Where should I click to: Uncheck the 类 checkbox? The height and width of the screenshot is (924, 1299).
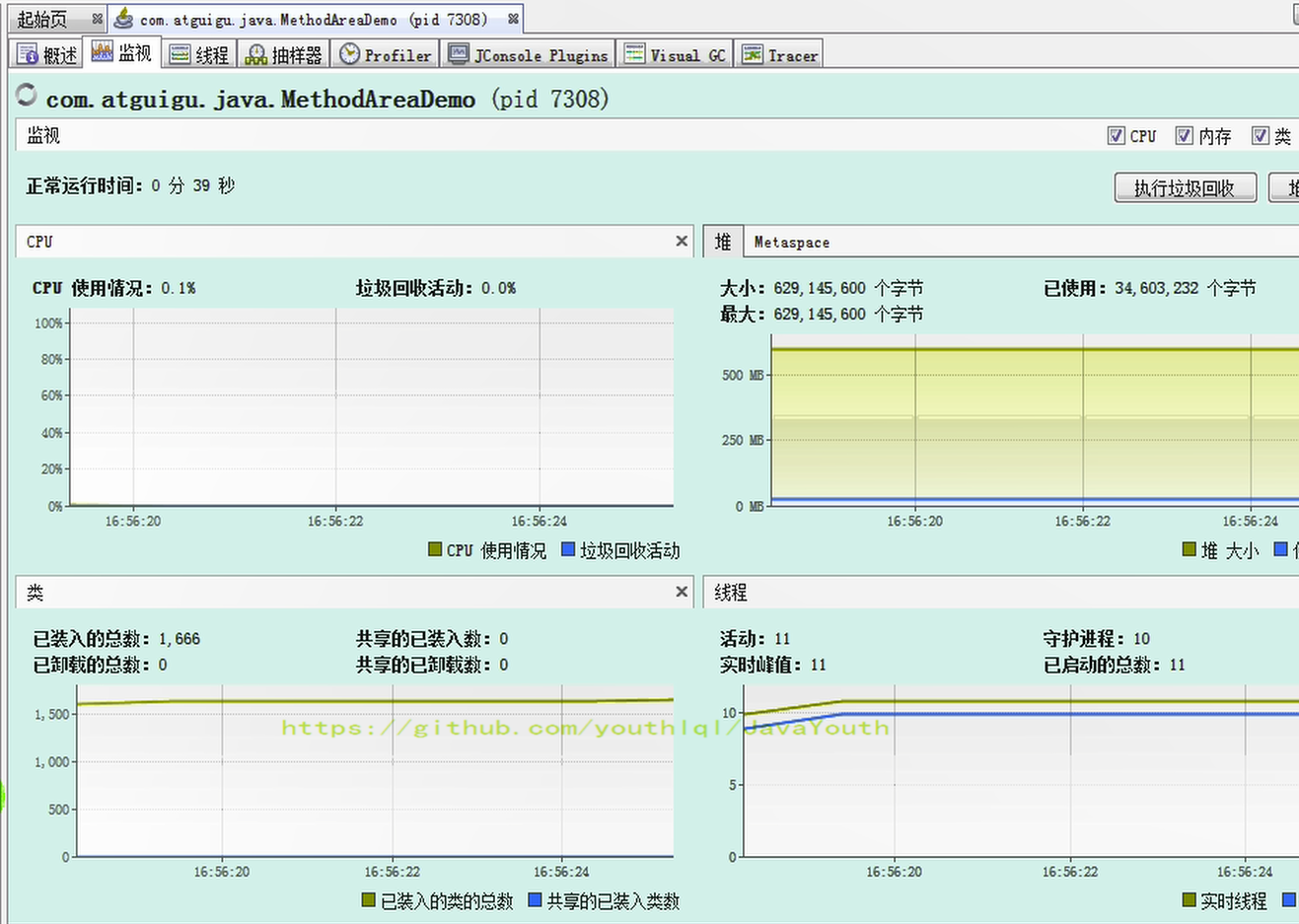(1260, 136)
